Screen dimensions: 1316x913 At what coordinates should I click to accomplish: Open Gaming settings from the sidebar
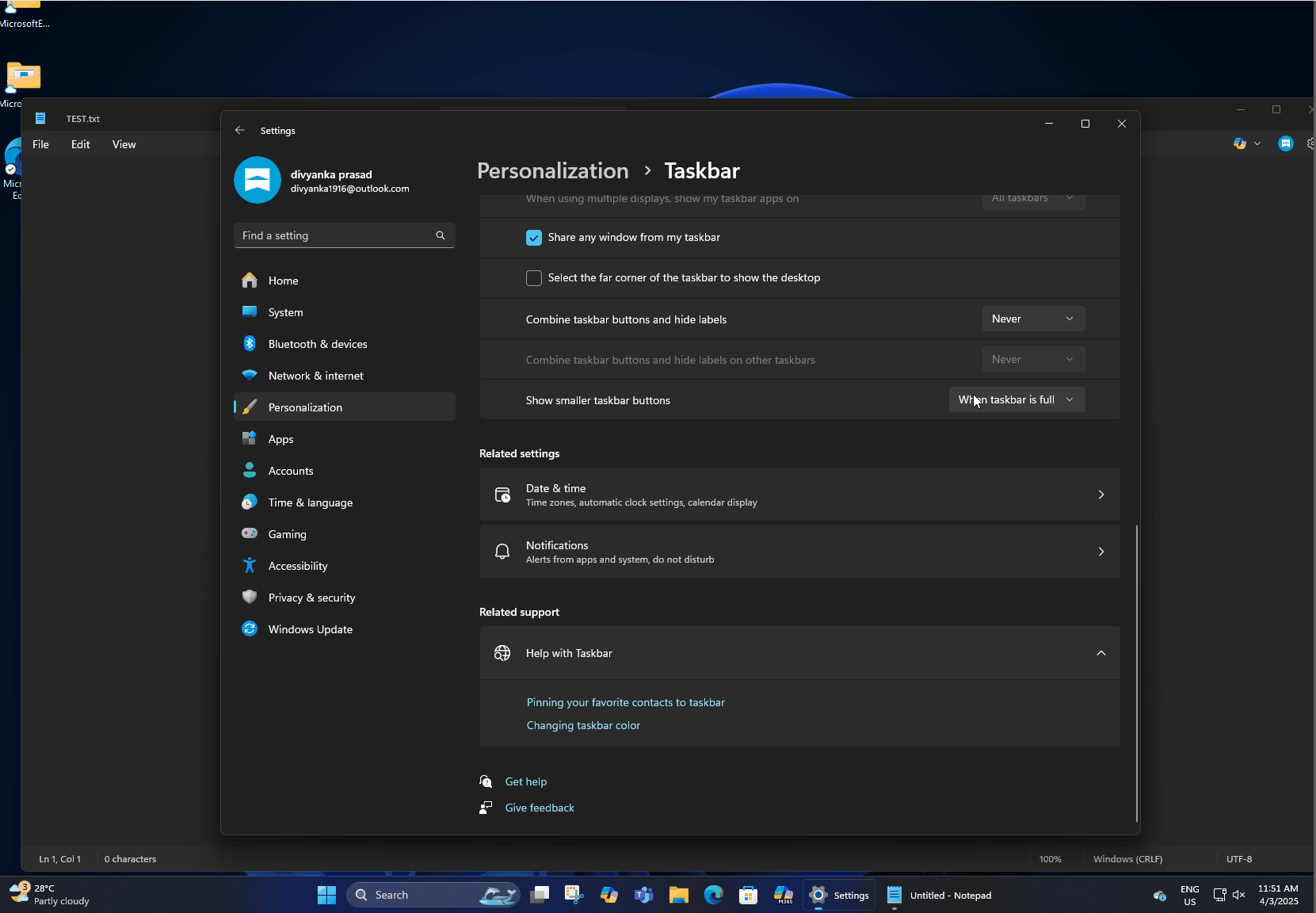285,533
